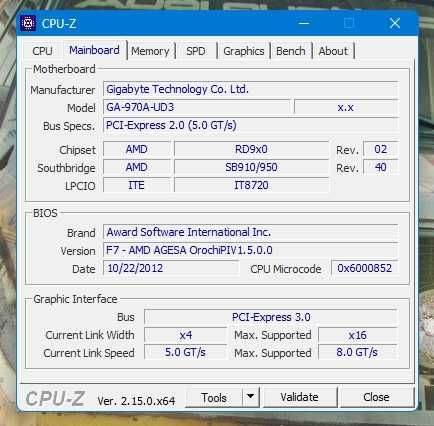This screenshot has width=434, height=426.
Task: Click southbridge revision value 40
Action: coord(381,167)
